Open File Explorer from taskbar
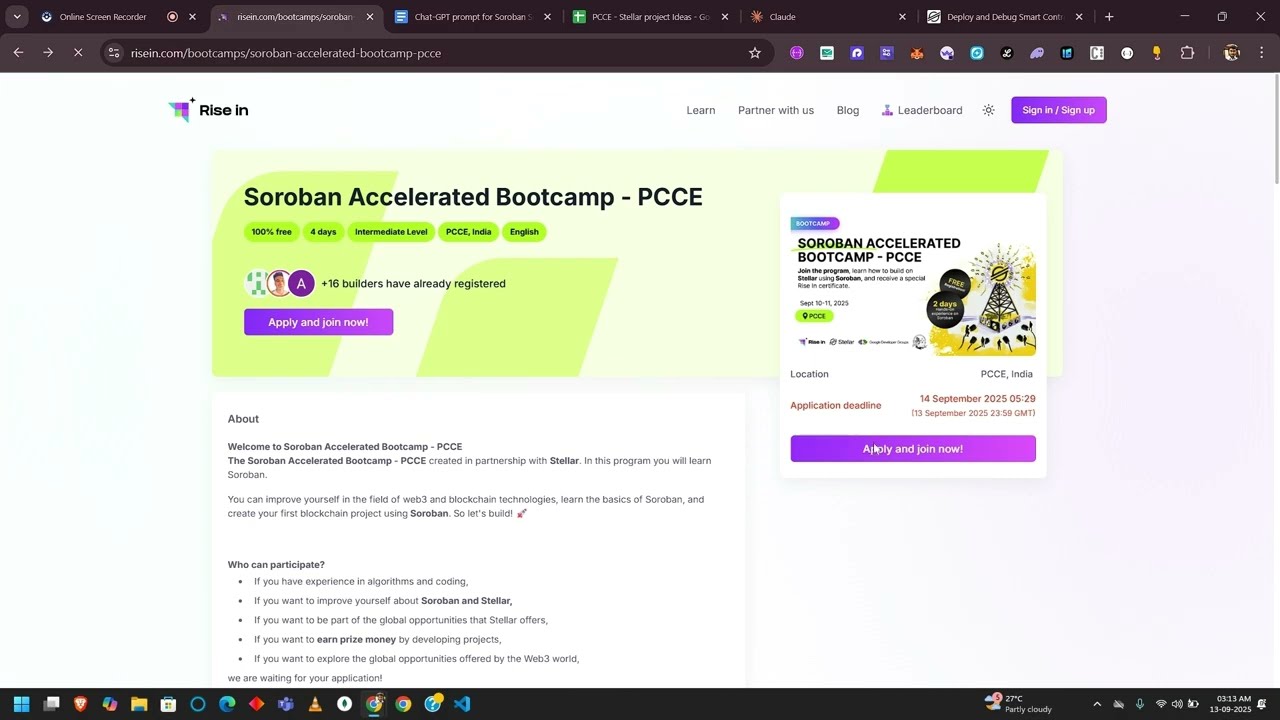 coord(139,704)
